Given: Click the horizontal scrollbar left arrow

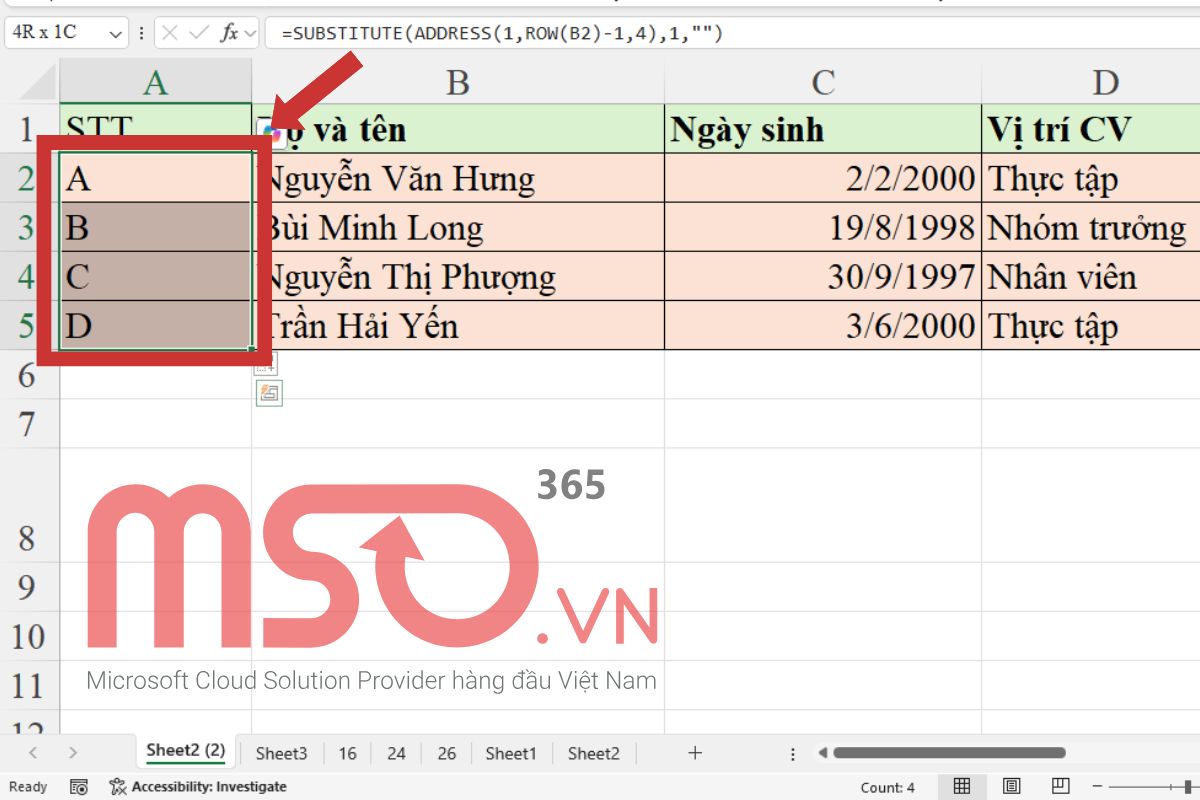Looking at the screenshot, I should point(823,753).
